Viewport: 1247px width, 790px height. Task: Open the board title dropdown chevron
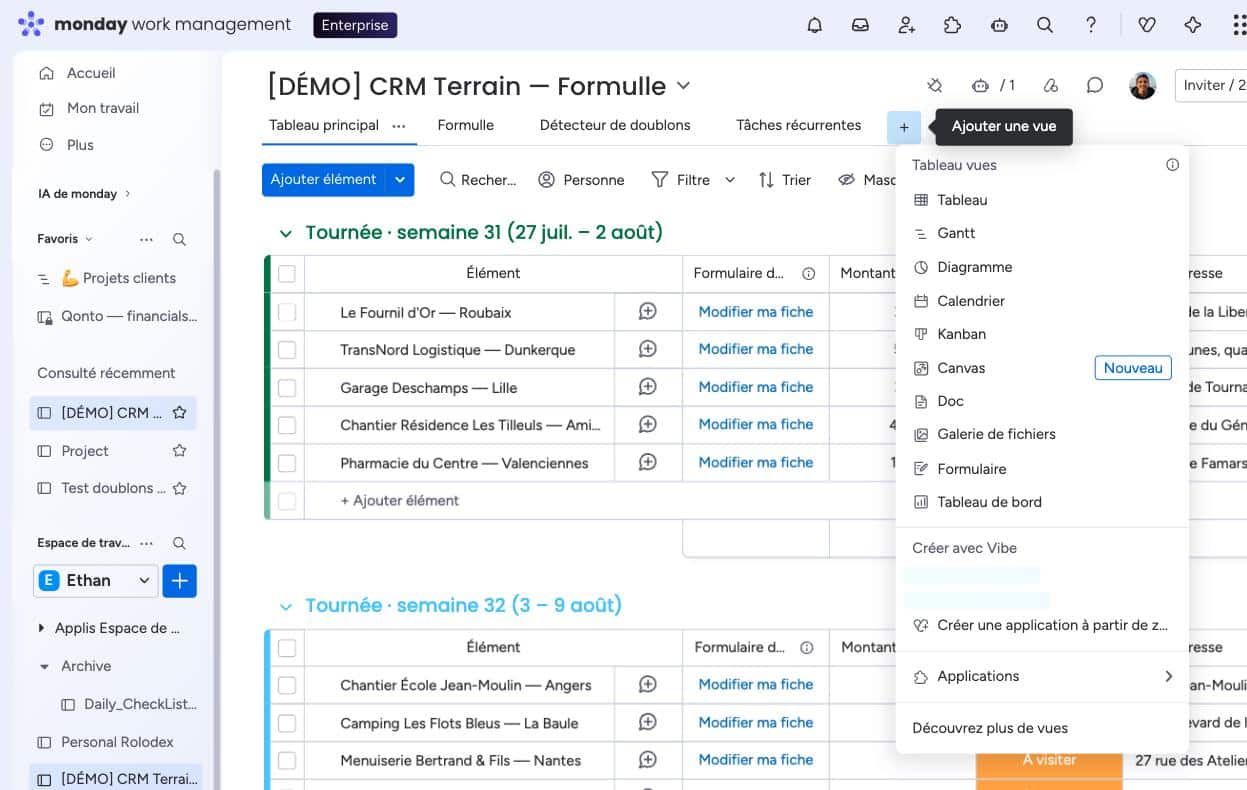(683, 86)
